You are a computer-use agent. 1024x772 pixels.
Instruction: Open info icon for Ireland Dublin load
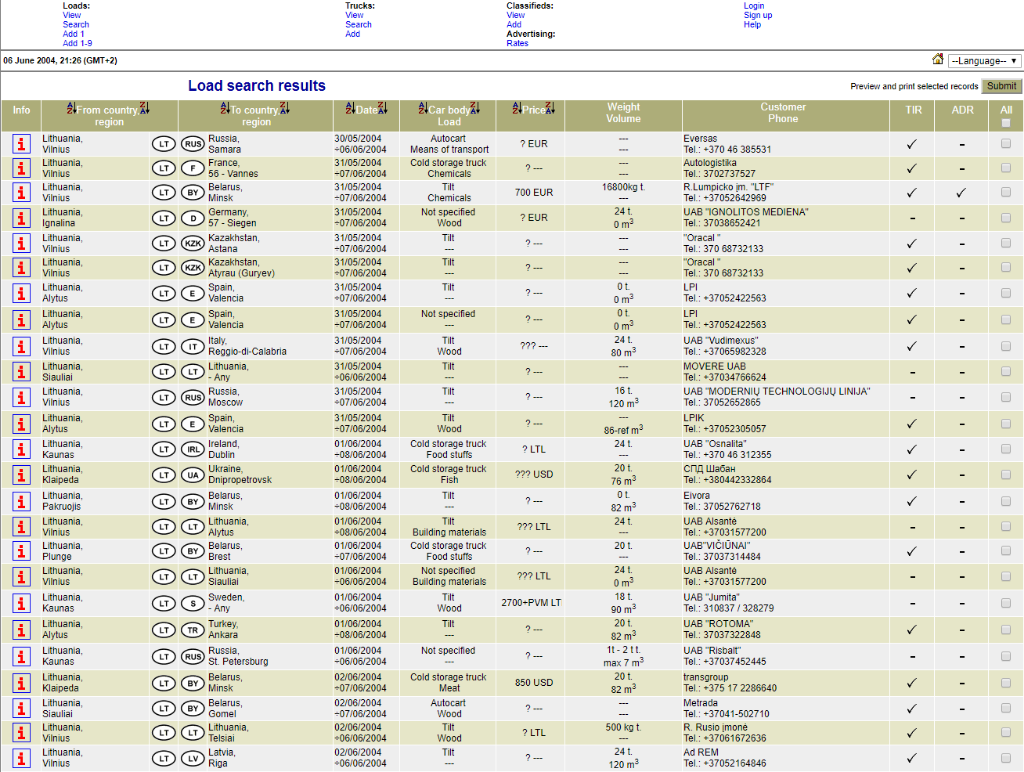[22, 449]
